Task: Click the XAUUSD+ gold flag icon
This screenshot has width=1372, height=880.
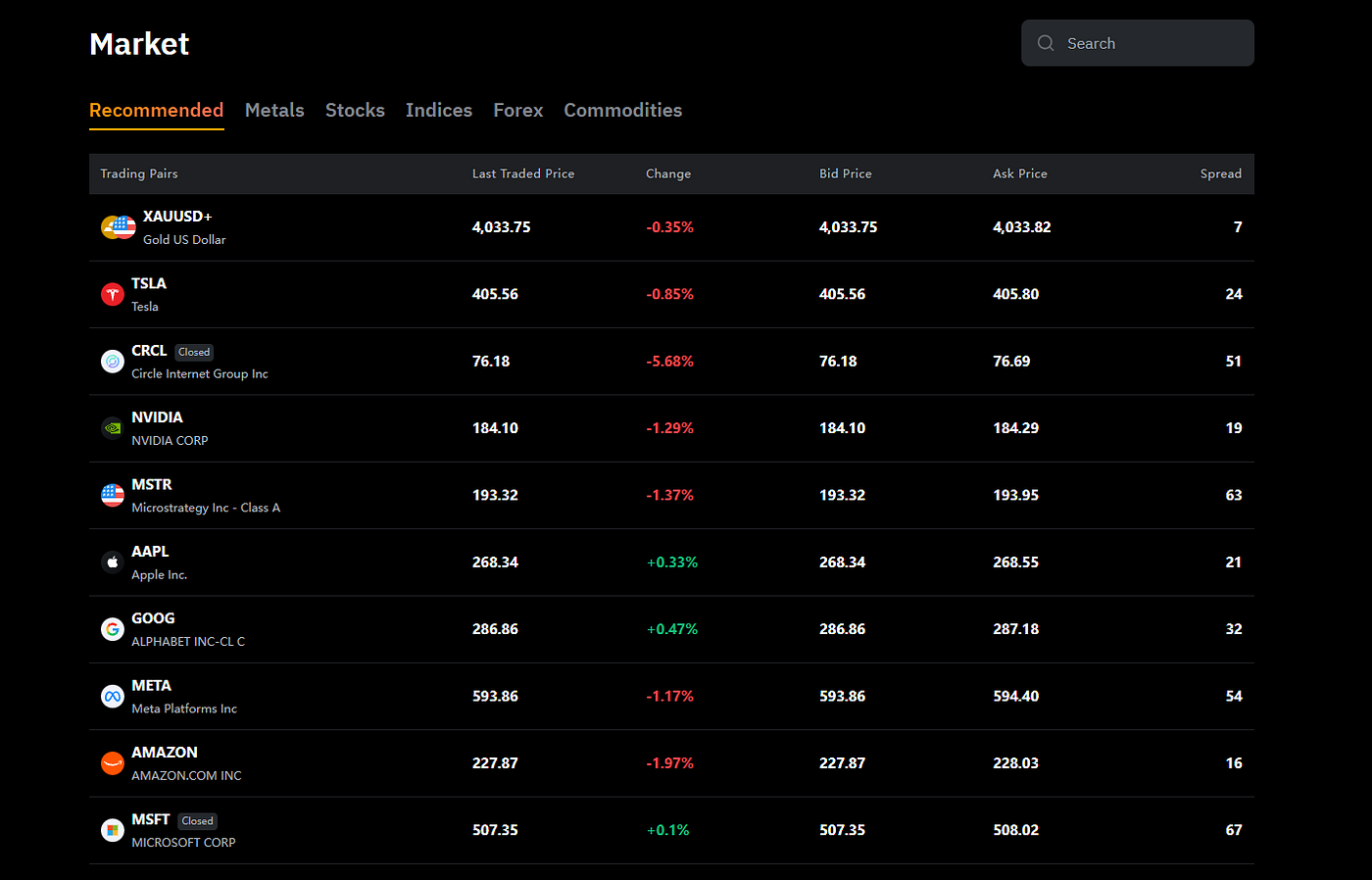Action: coord(118,227)
